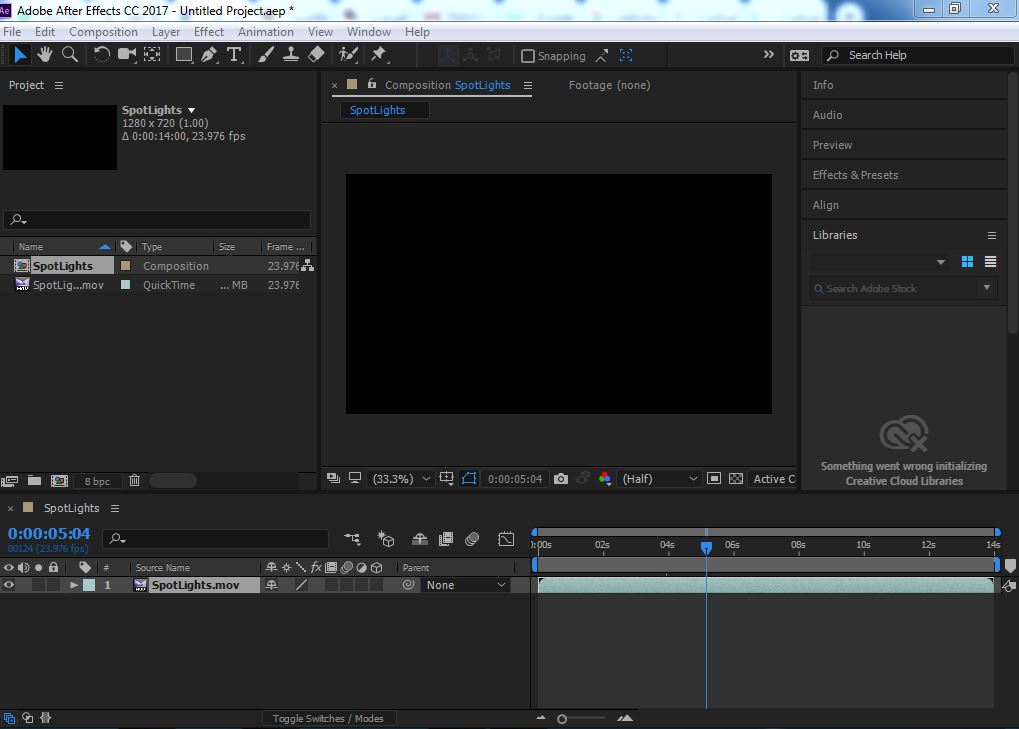Open the Composition Mini-Flowchart in timeline
The height and width of the screenshot is (729, 1019).
[x=352, y=539]
